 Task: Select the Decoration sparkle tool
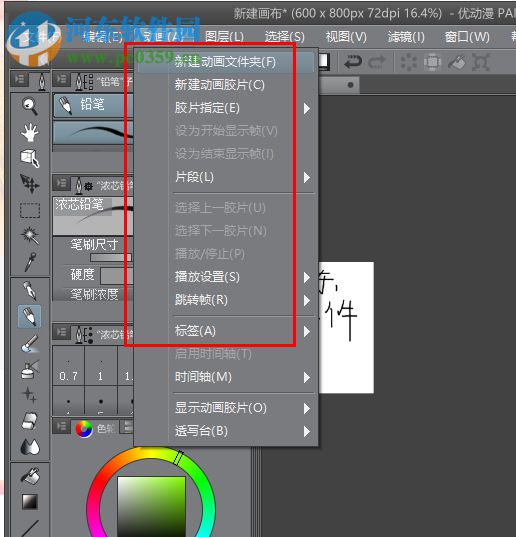30,395
